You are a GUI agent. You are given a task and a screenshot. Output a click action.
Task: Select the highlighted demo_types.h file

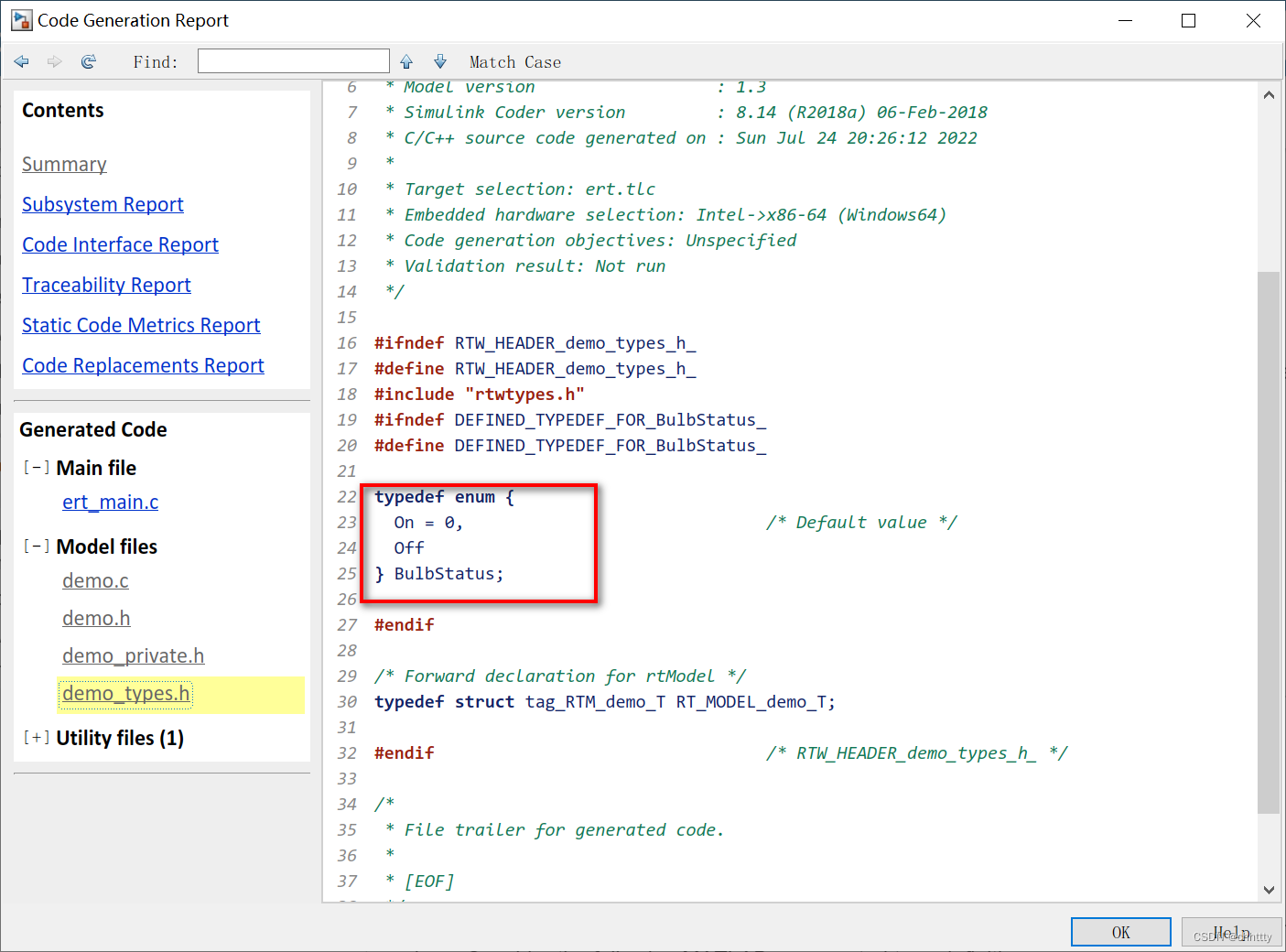[x=126, y=694]
